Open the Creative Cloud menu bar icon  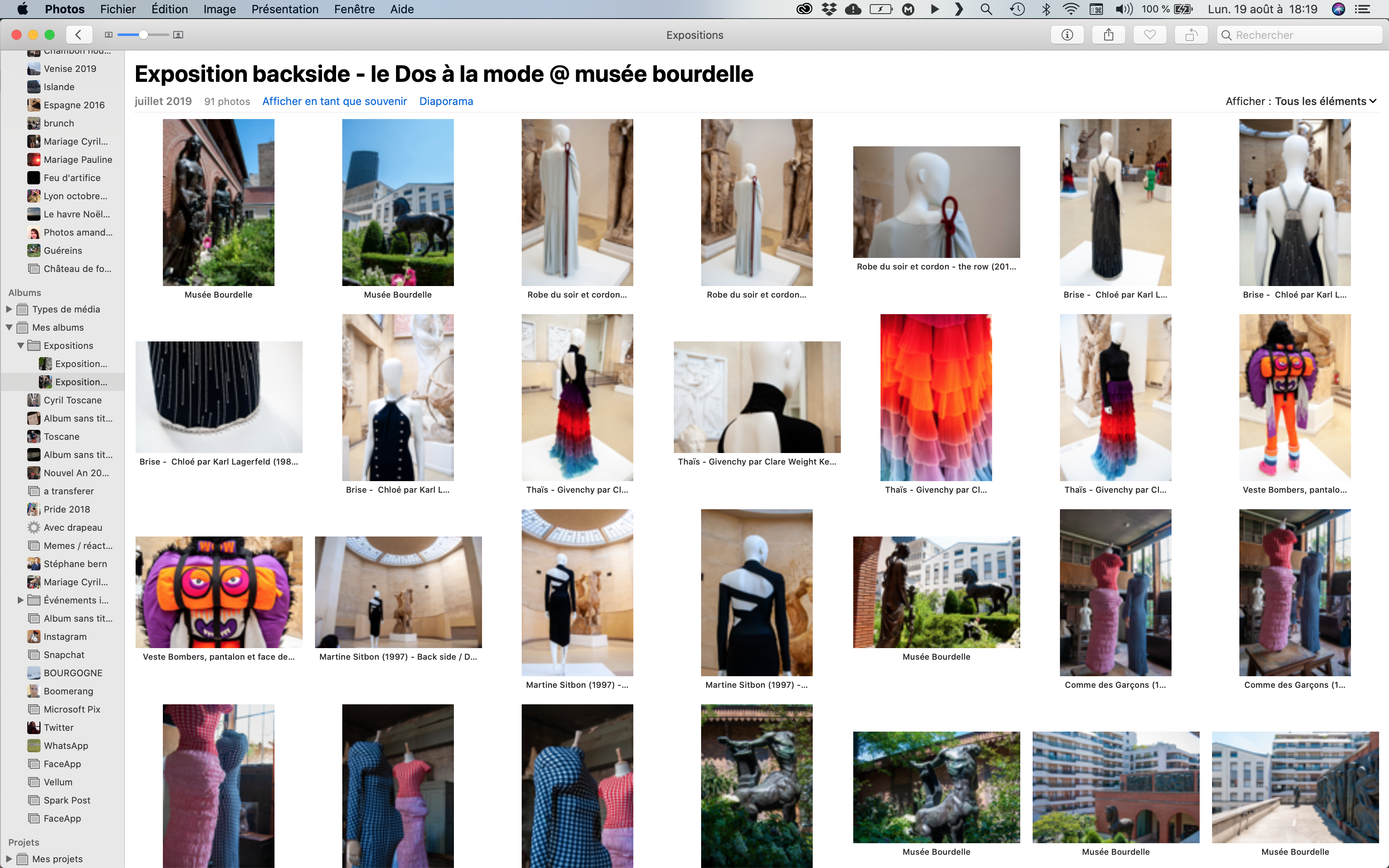(x=804, y=9)
